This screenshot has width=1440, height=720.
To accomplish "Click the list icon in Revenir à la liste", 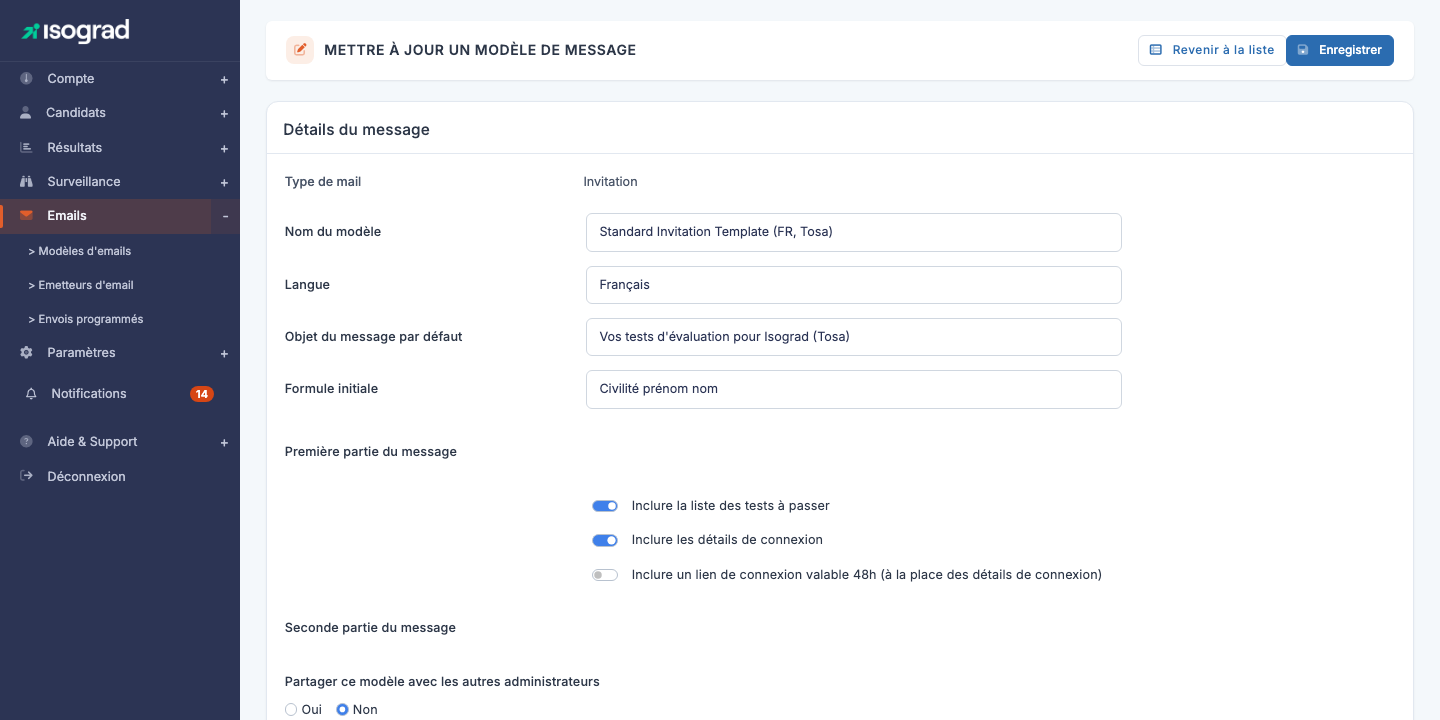I will click(1156, 50).
